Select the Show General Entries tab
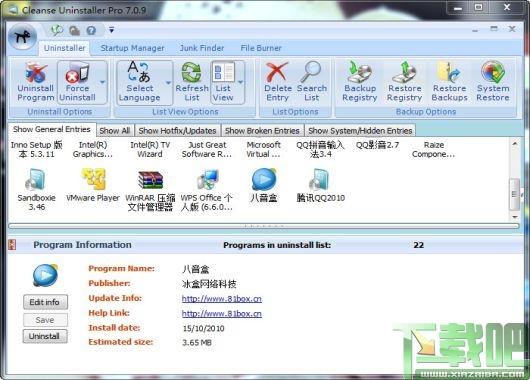 point(52,129)
